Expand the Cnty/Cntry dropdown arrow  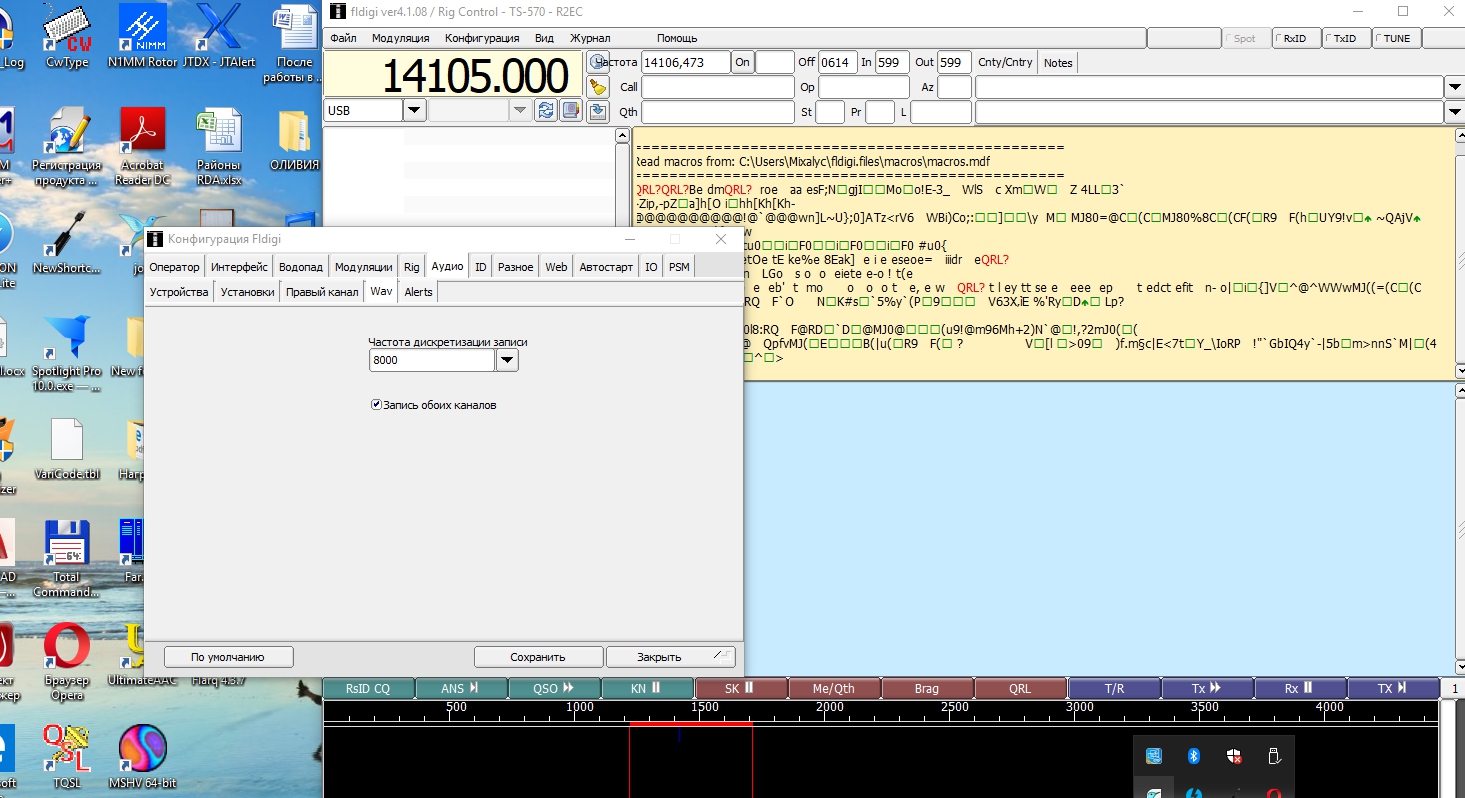tap(1454, 87)
